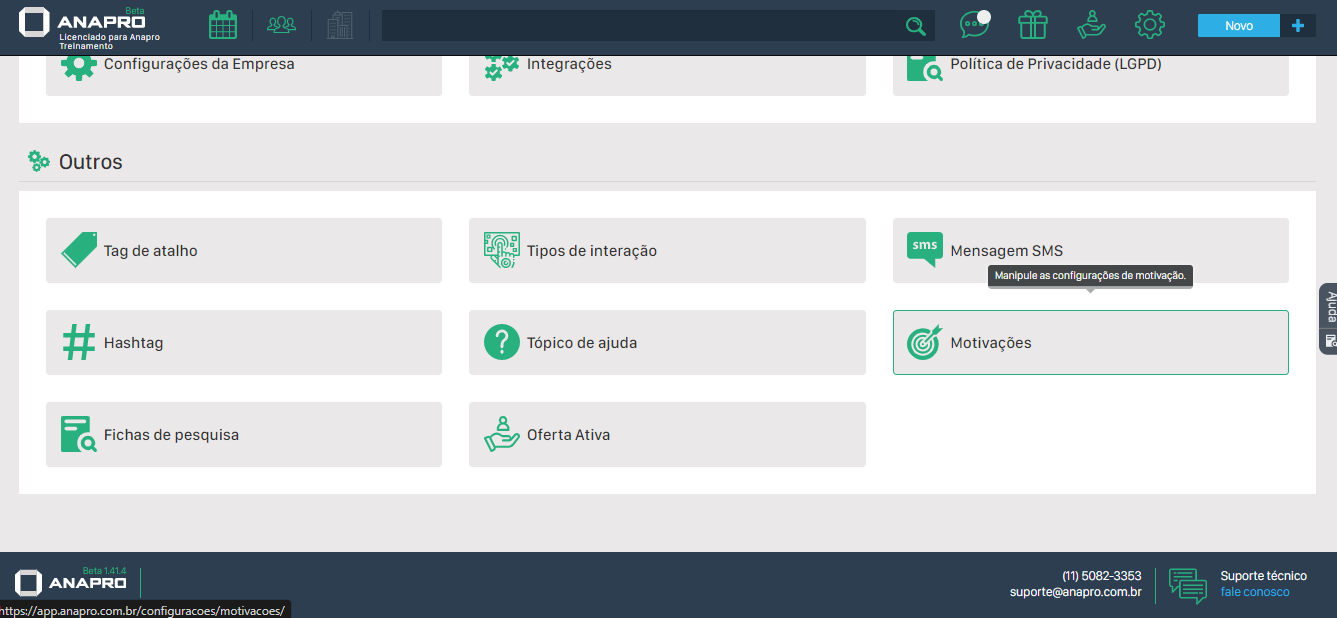Click the hand holding person icon in header

pyautogui.click(x=1091, y=25)
